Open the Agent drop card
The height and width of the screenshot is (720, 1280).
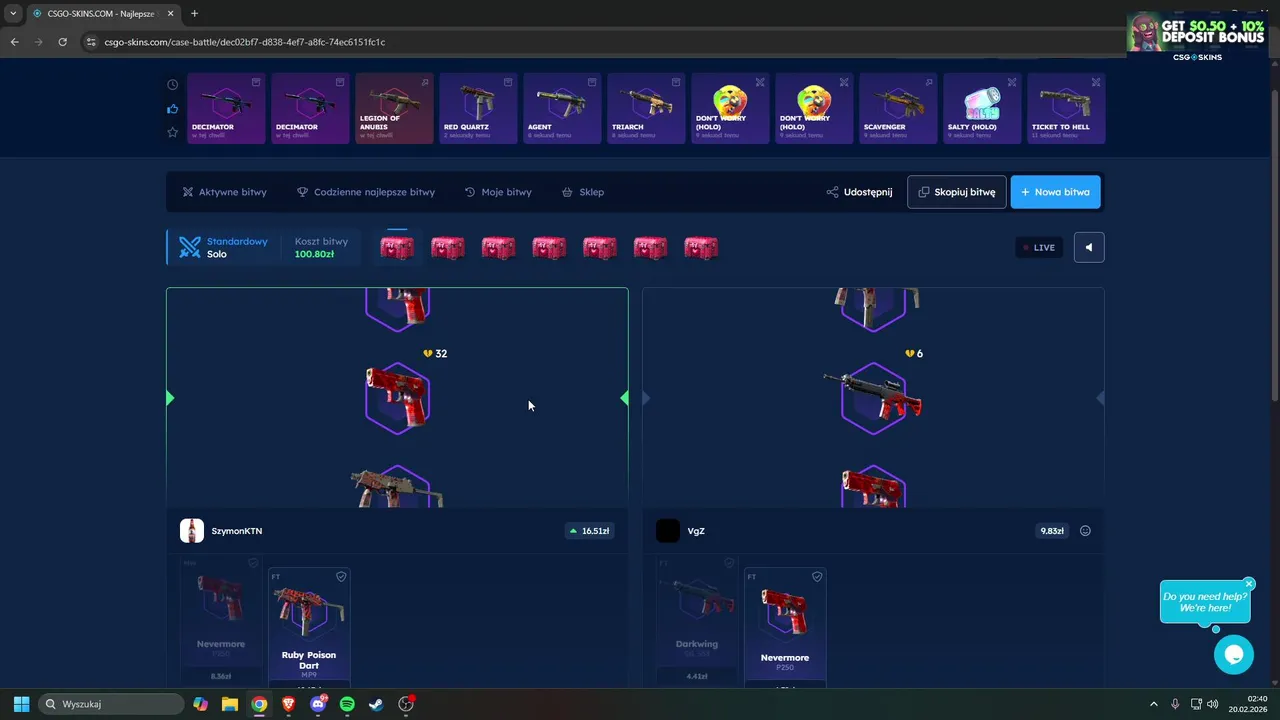click(x=562, y=108)
